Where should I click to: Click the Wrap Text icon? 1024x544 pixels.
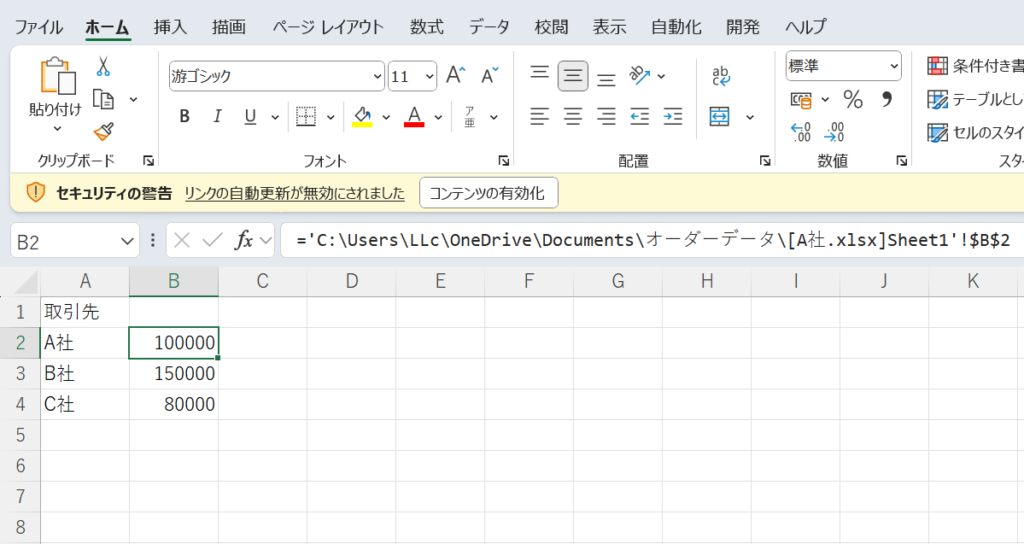(x=720, y=77)
